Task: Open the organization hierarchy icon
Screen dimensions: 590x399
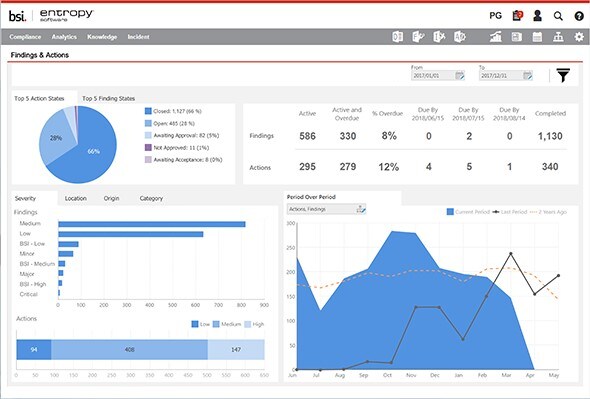Action: [x=558, y=37]
